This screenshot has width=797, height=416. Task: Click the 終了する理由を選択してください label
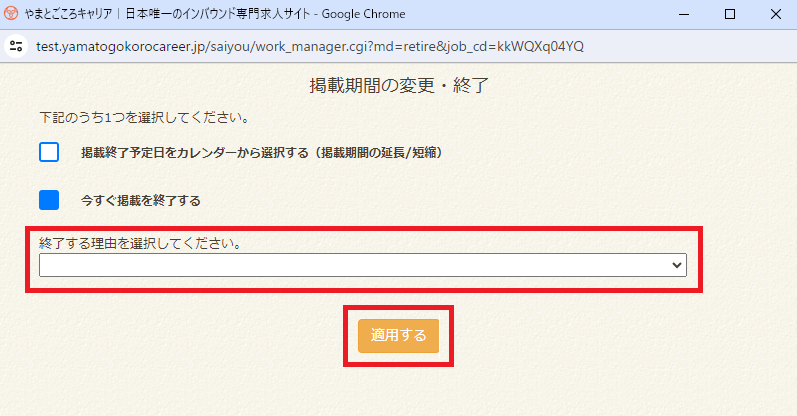[x=139, y=243]
